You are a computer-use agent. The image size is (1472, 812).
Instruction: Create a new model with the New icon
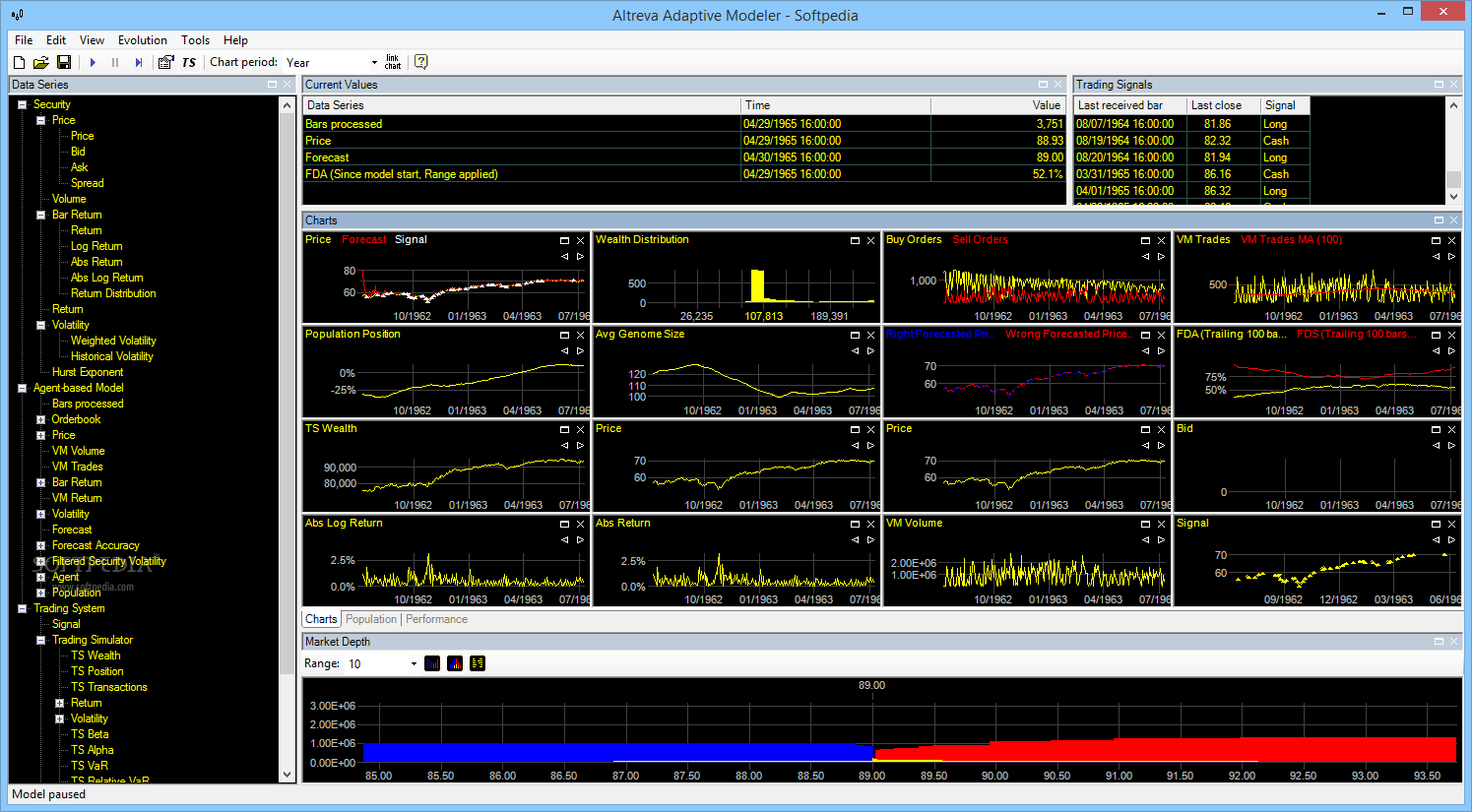coord(19,62)
